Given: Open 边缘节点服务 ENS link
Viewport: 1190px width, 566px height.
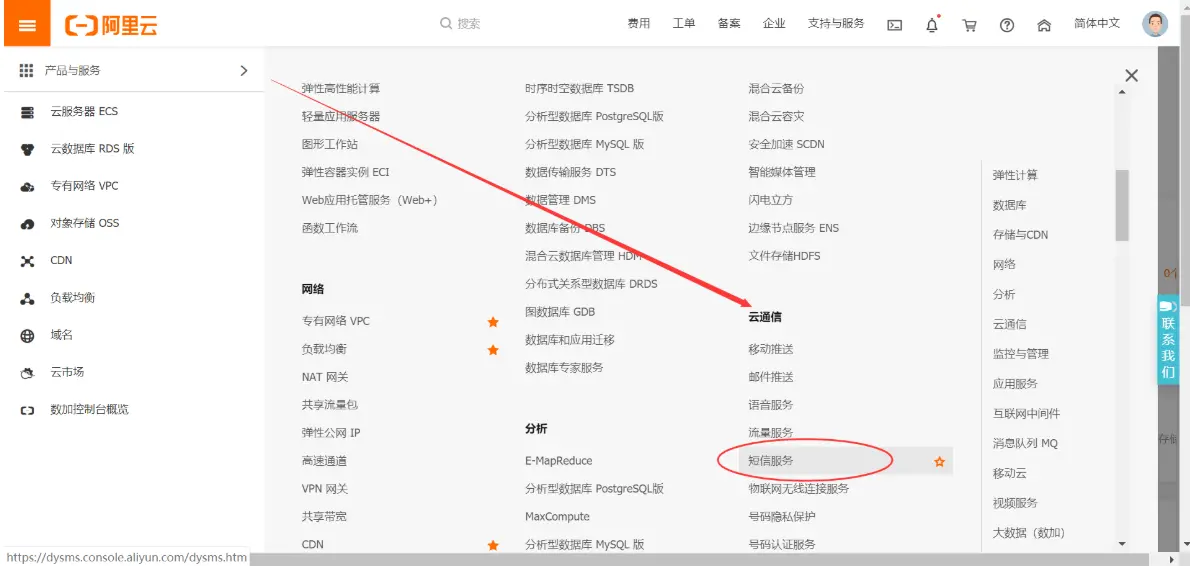Looking at the screenshot, I should pos(793,228).
